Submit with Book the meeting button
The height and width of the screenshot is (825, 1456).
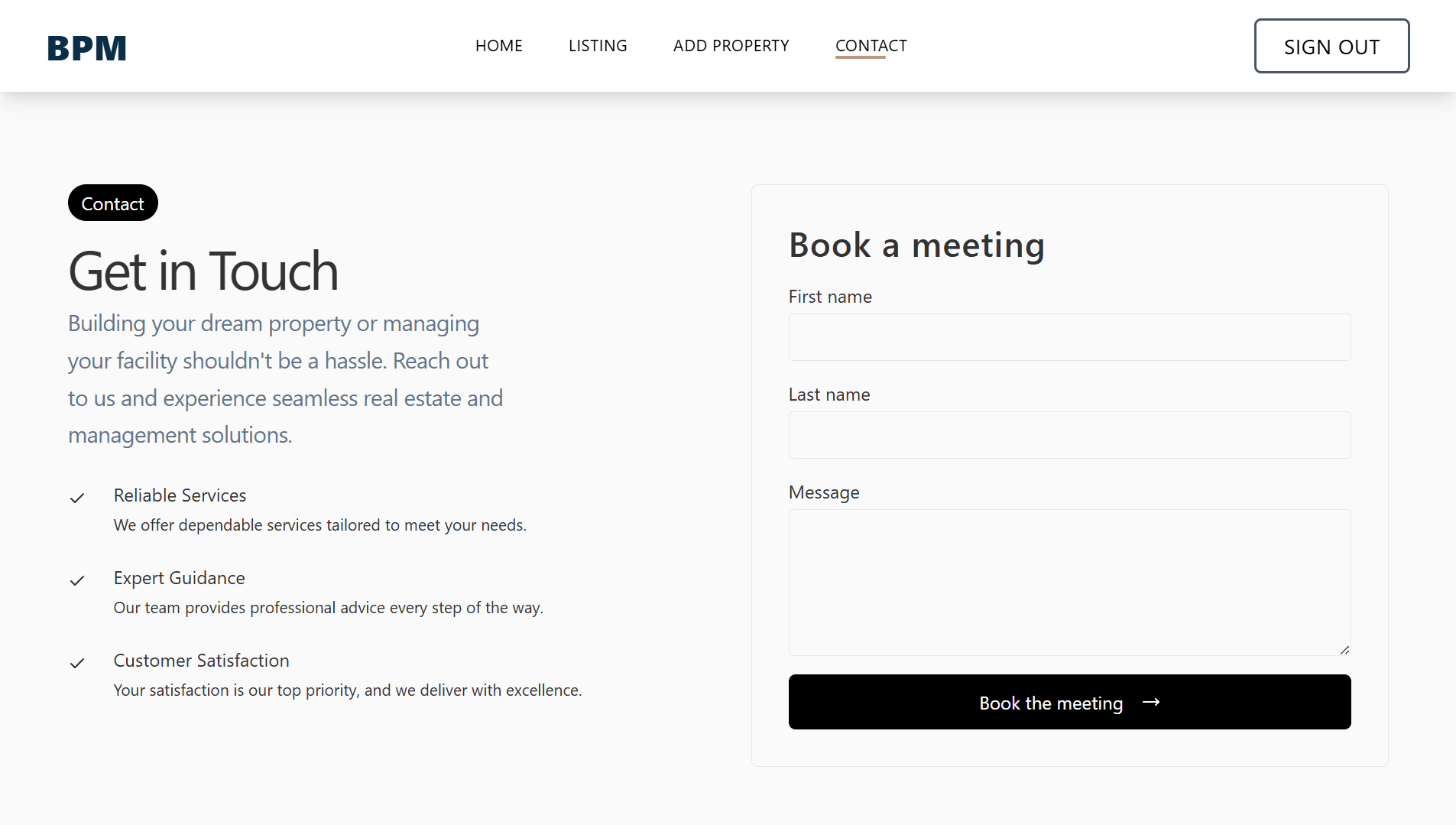click(x=1069, y=702)
